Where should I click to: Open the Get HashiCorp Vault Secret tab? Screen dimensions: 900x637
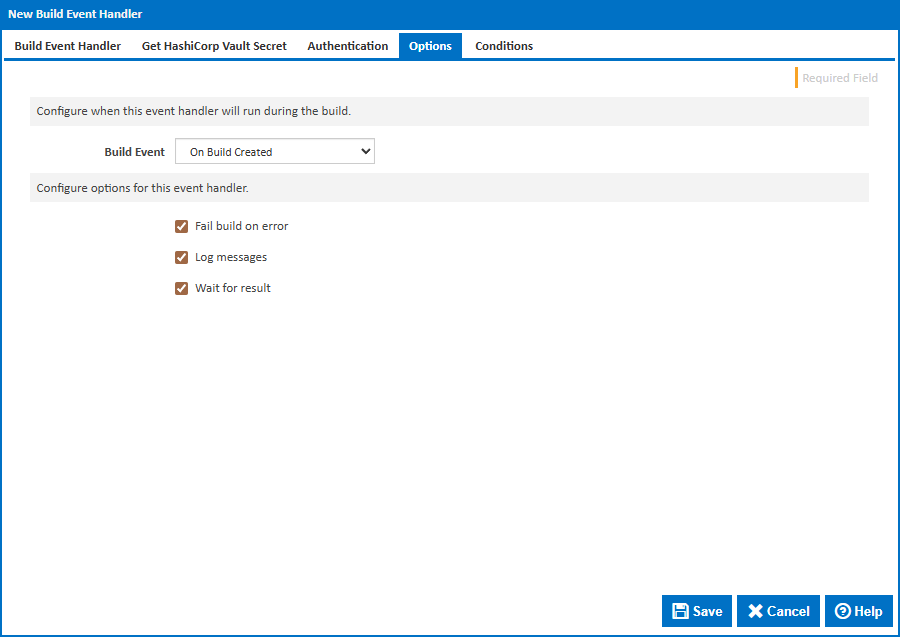coord(214,46)
